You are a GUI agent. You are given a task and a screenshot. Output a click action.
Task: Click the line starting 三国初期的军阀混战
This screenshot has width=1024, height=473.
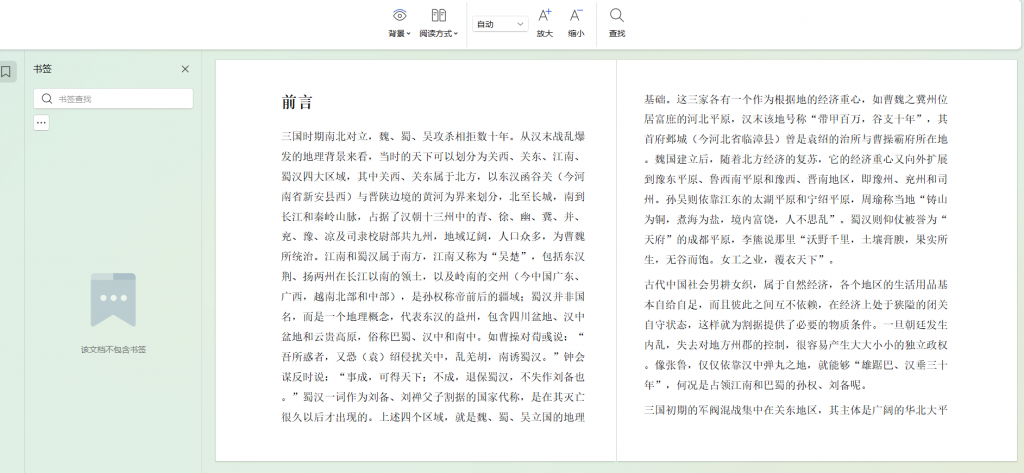[x=795, y=410]
